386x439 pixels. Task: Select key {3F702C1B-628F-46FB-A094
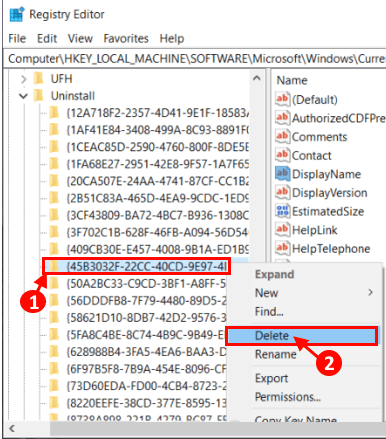pos(158,232)
